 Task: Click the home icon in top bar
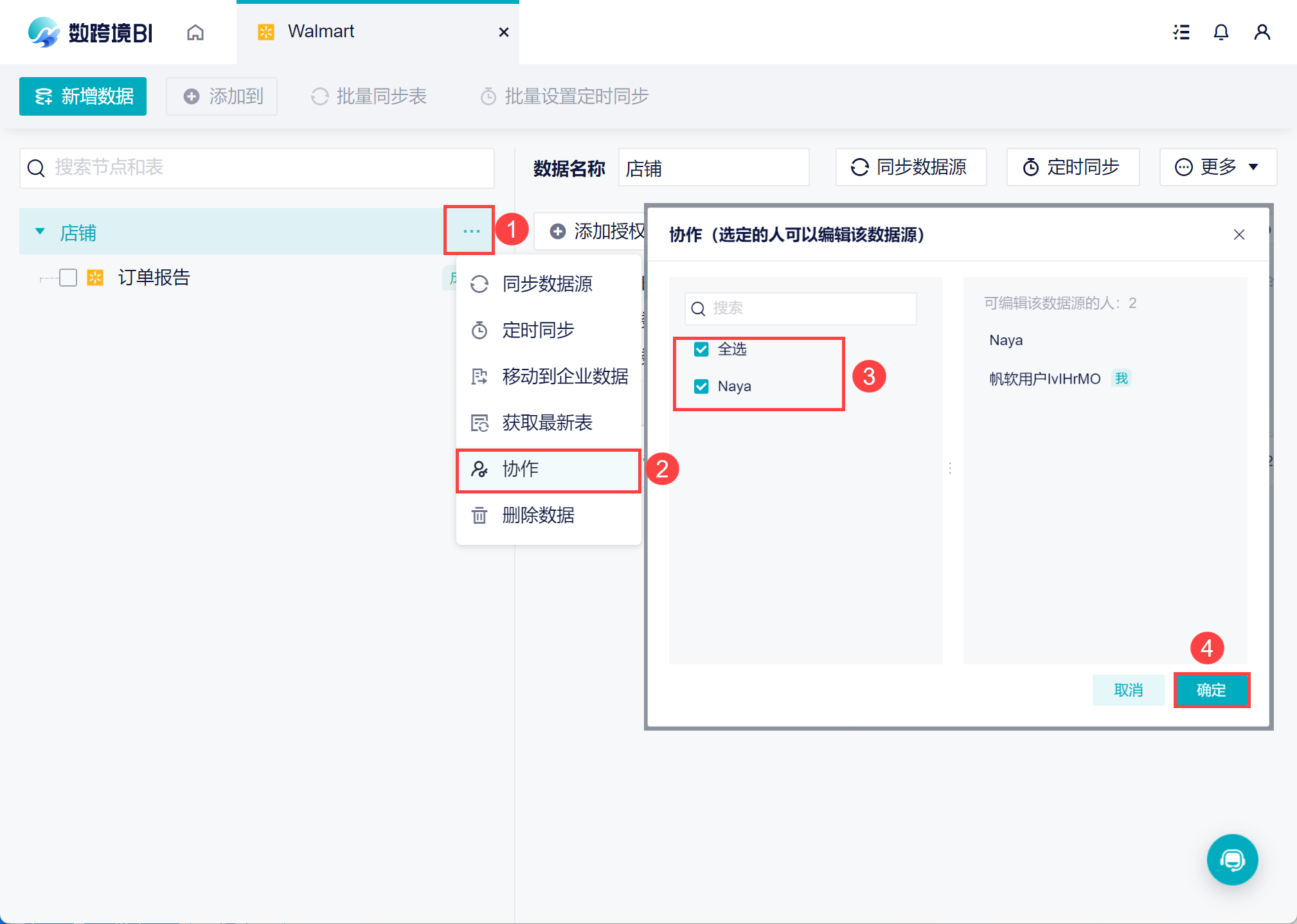[x=195, y=32]
